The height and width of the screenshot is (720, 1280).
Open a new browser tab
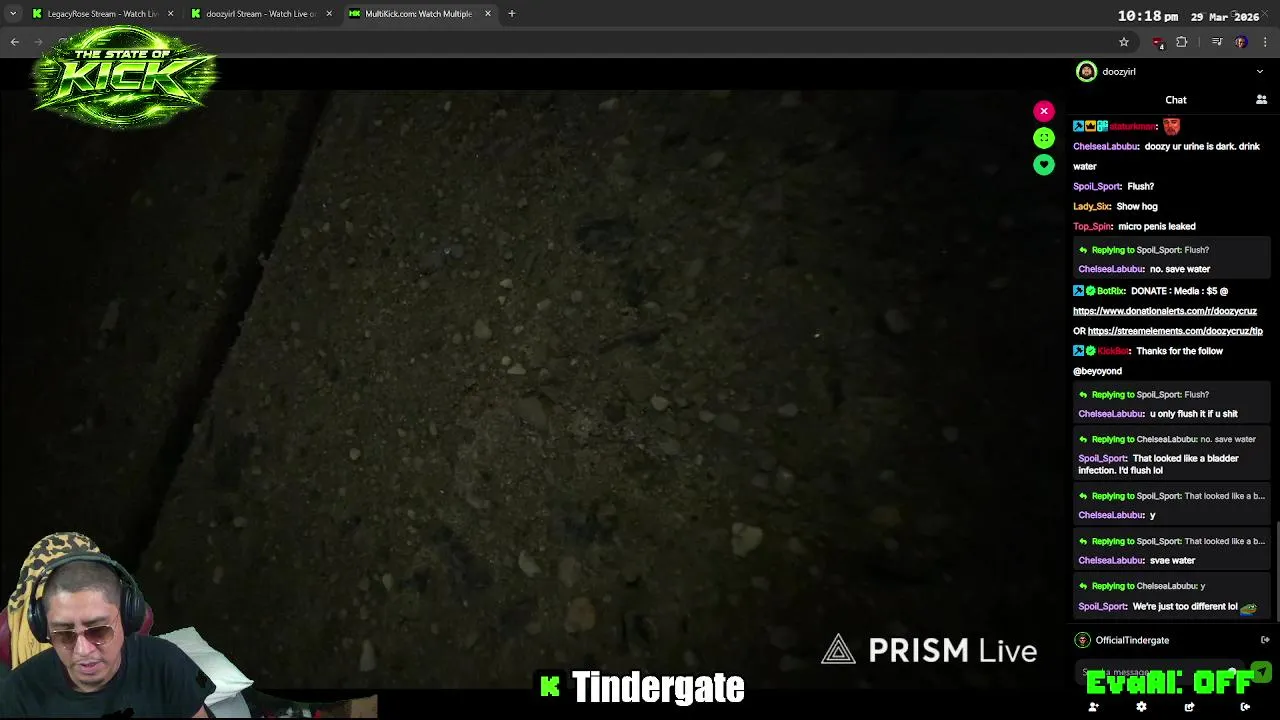[512, 14]
